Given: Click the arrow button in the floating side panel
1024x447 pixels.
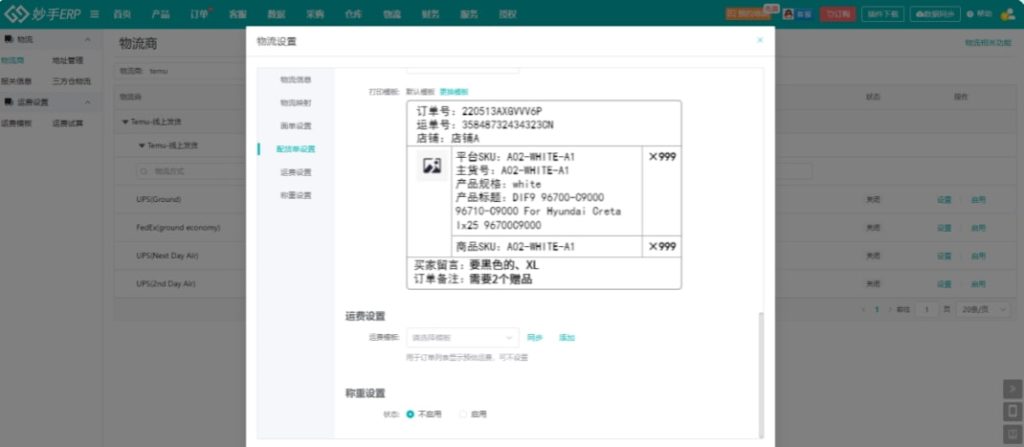Looking at the screenshot, I should [x=1012, y=389].
